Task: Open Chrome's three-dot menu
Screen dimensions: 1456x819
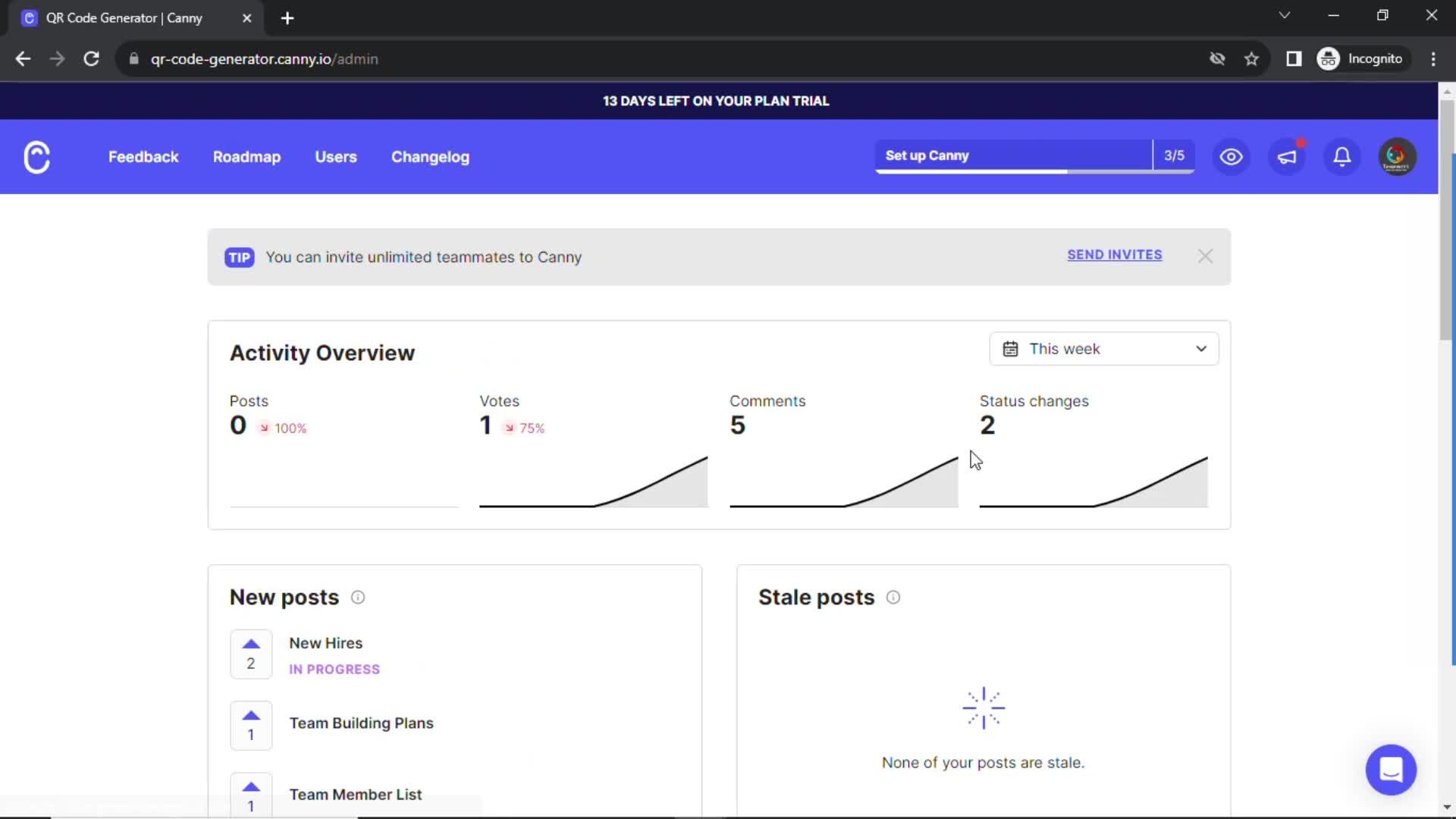Action: coord(1433,58)
